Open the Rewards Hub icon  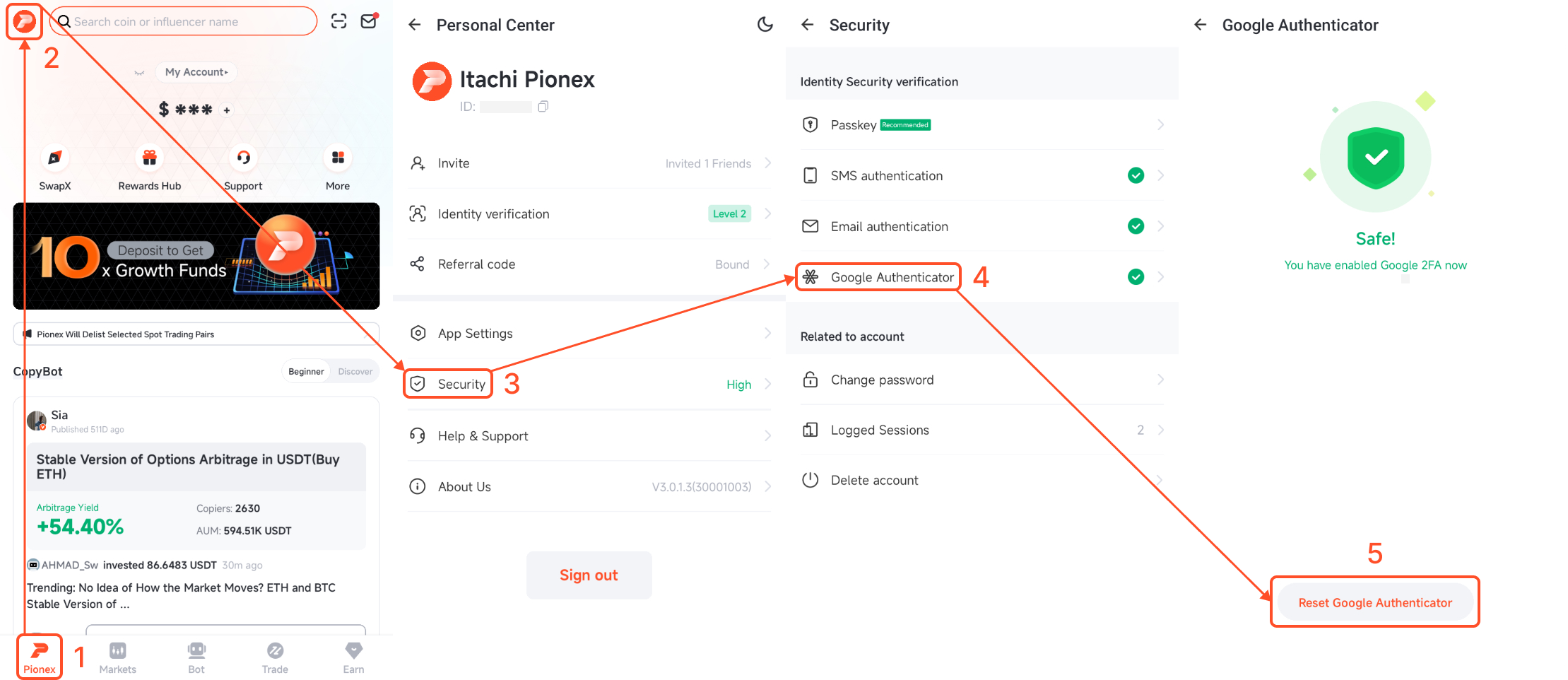click(x=149, y=158)
